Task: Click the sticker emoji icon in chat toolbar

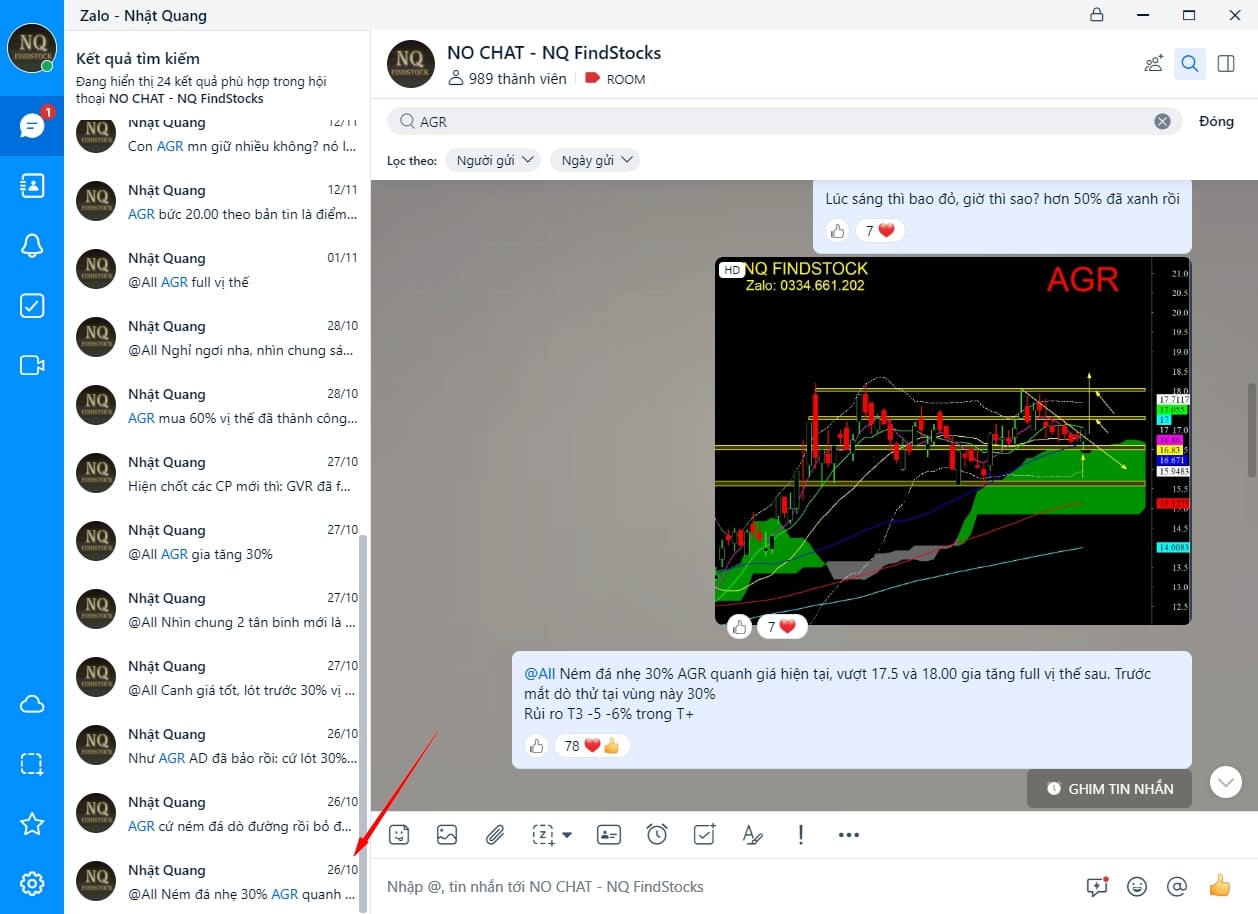Action: [400, 834]
